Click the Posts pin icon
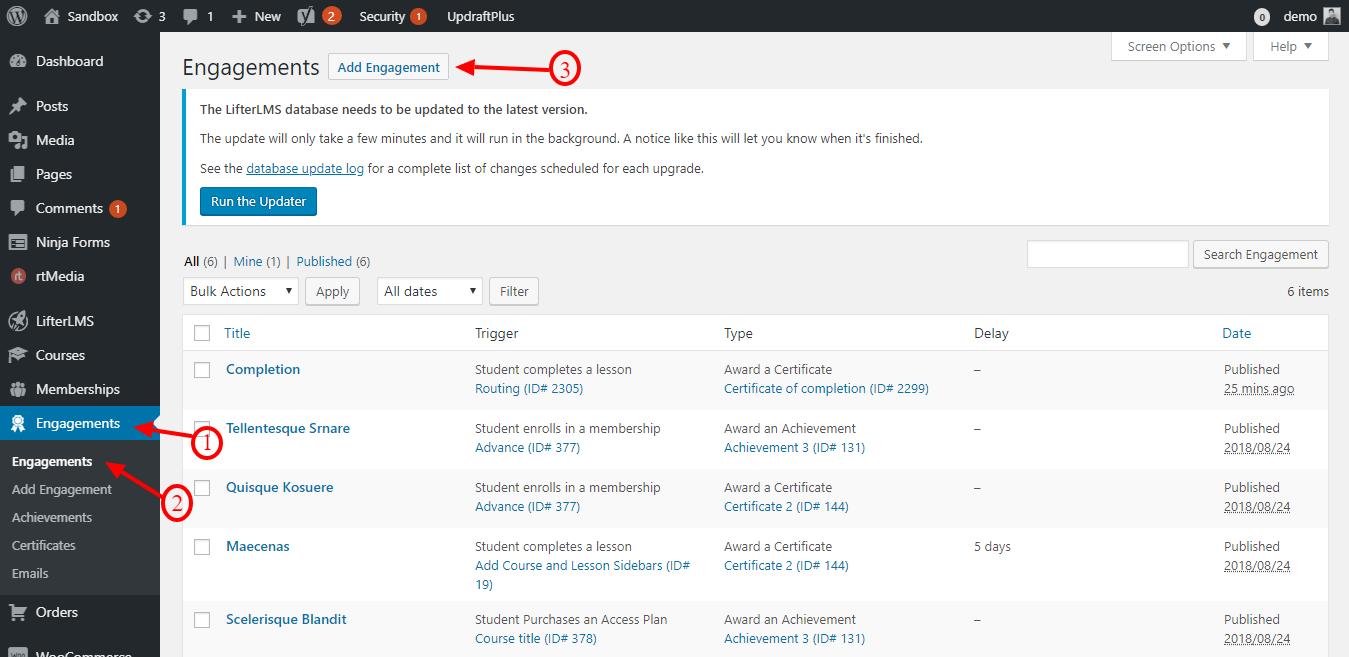The width and height of the screenshot is (1349, 657). click(x=18, y=106)
